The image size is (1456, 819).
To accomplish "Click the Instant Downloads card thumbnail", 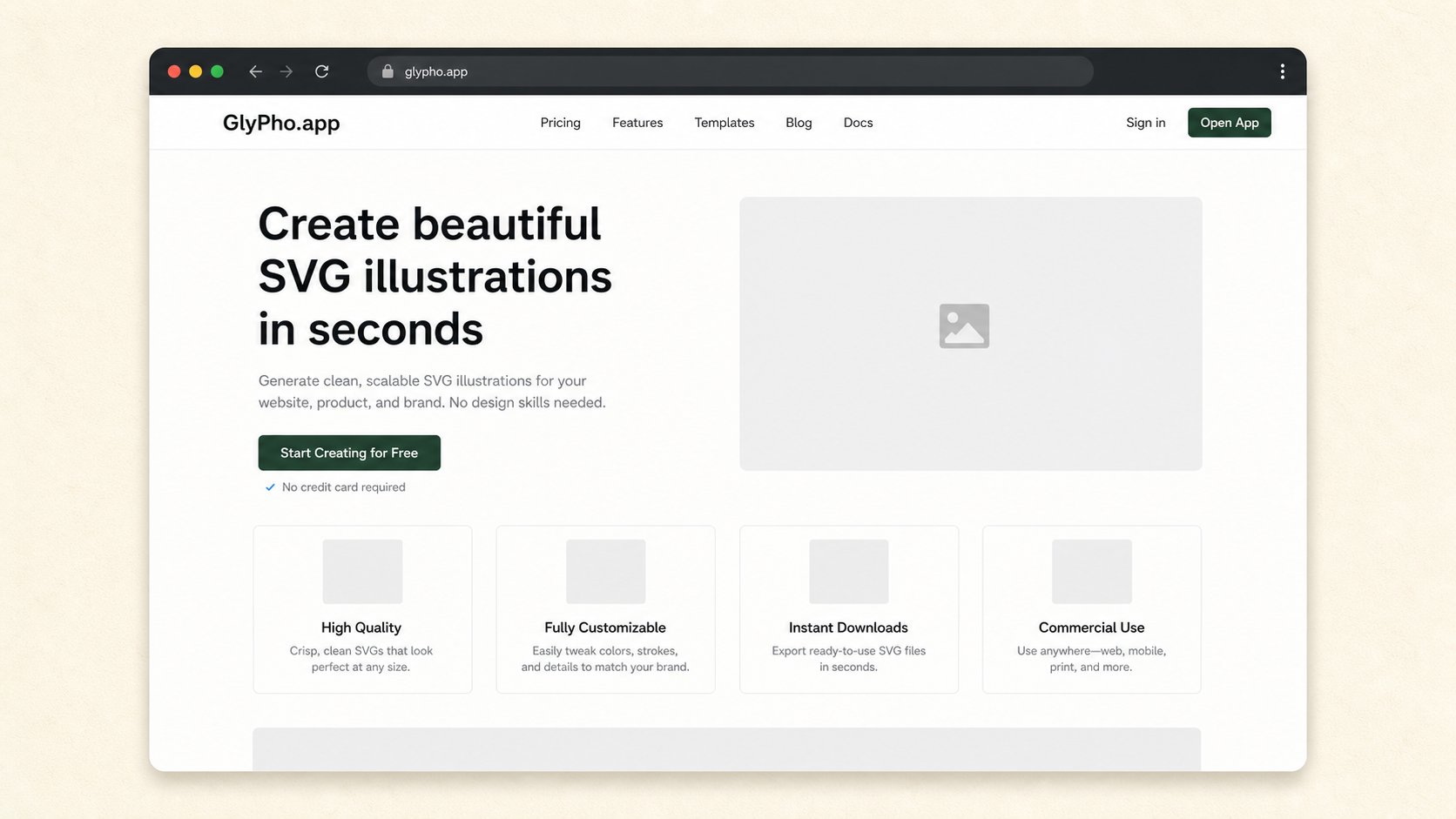I will (x=848, y=571).
